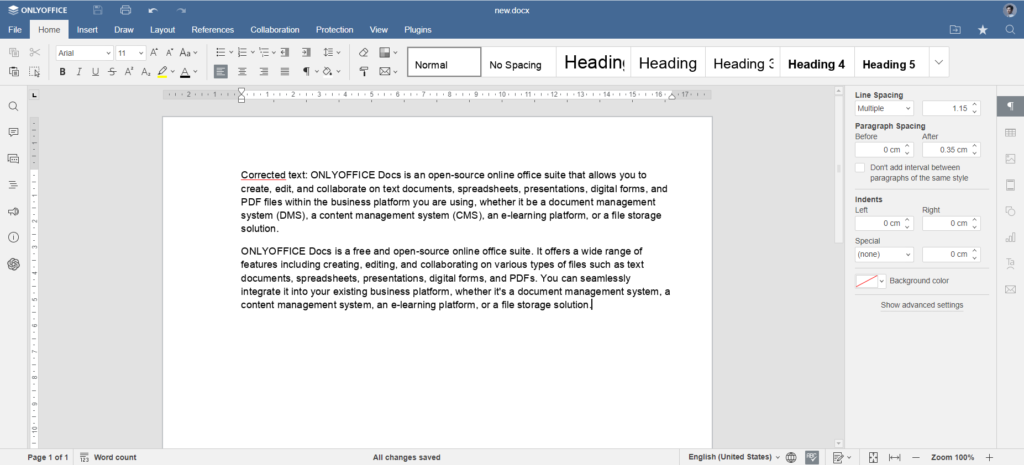
Task: Open the Line Spacing Multiple dropdown
Action: pyautogui.click(x=884, y=108)
